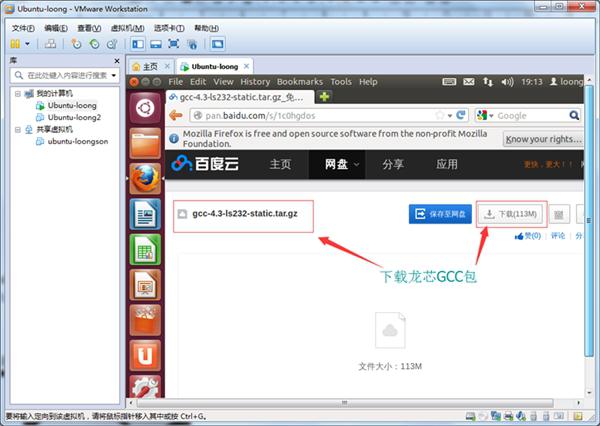Click the Firefox back arrow button

[x=176, y=115]
